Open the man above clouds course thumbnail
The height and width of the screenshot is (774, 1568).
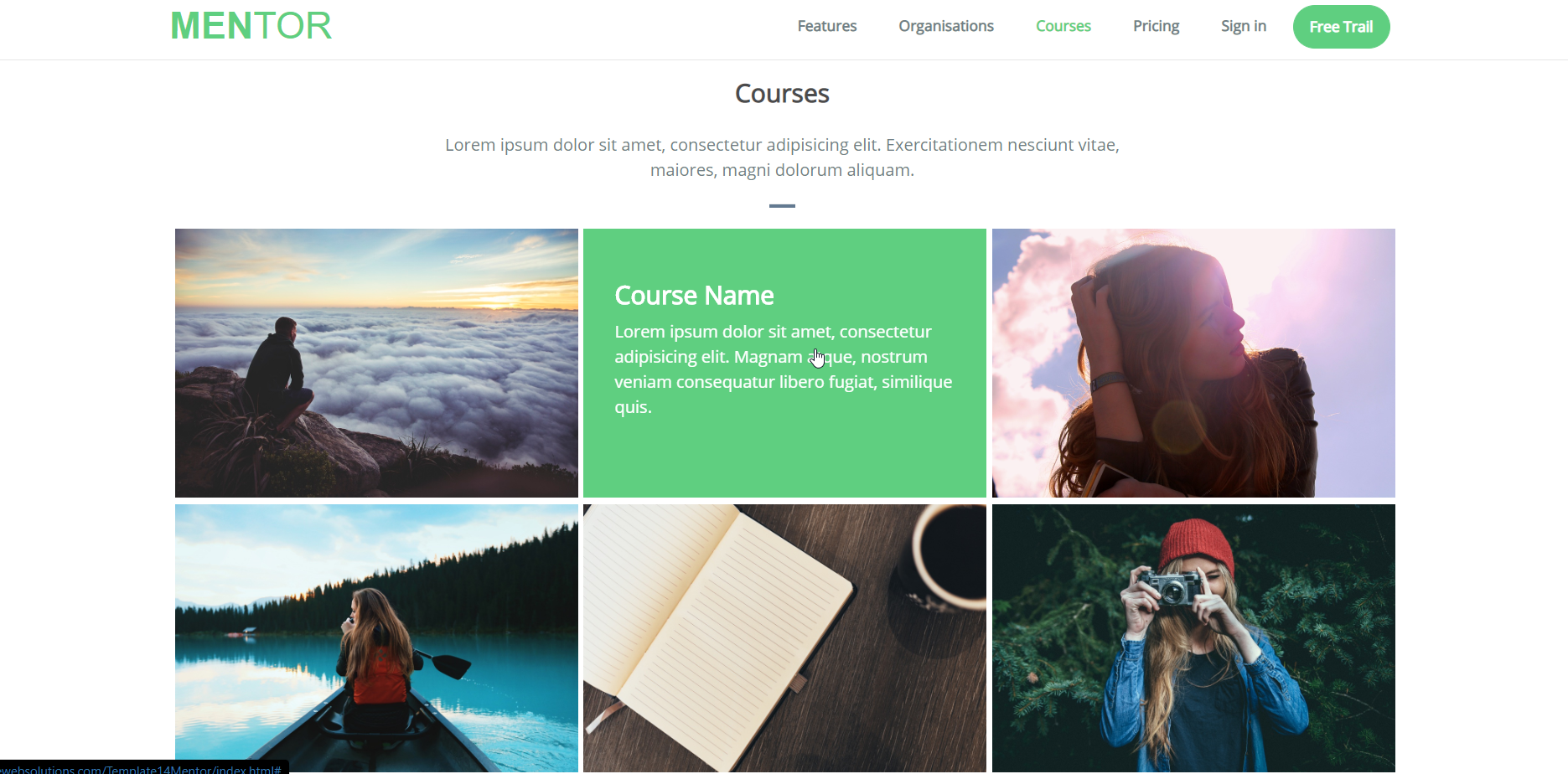[x=376, y=363]
